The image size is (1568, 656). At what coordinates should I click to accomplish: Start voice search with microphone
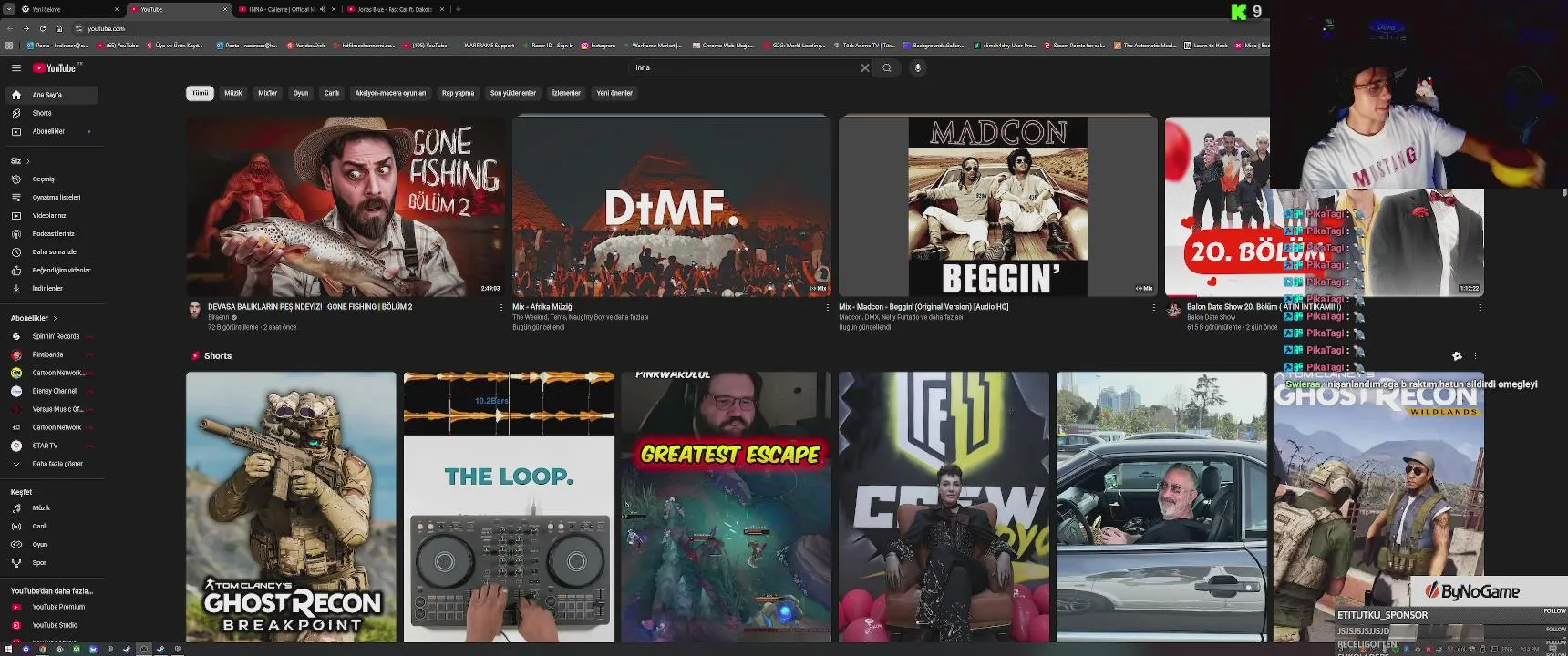(x=918, y=67)
